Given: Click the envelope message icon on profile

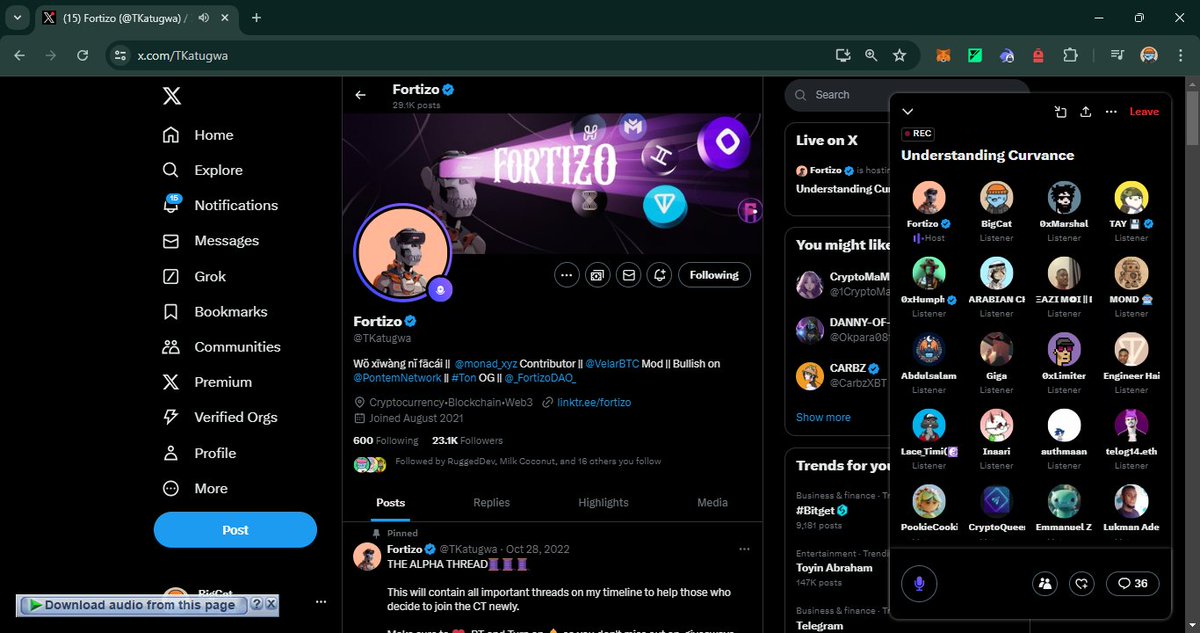Looking at the screenshot, I should coord(628,275).
